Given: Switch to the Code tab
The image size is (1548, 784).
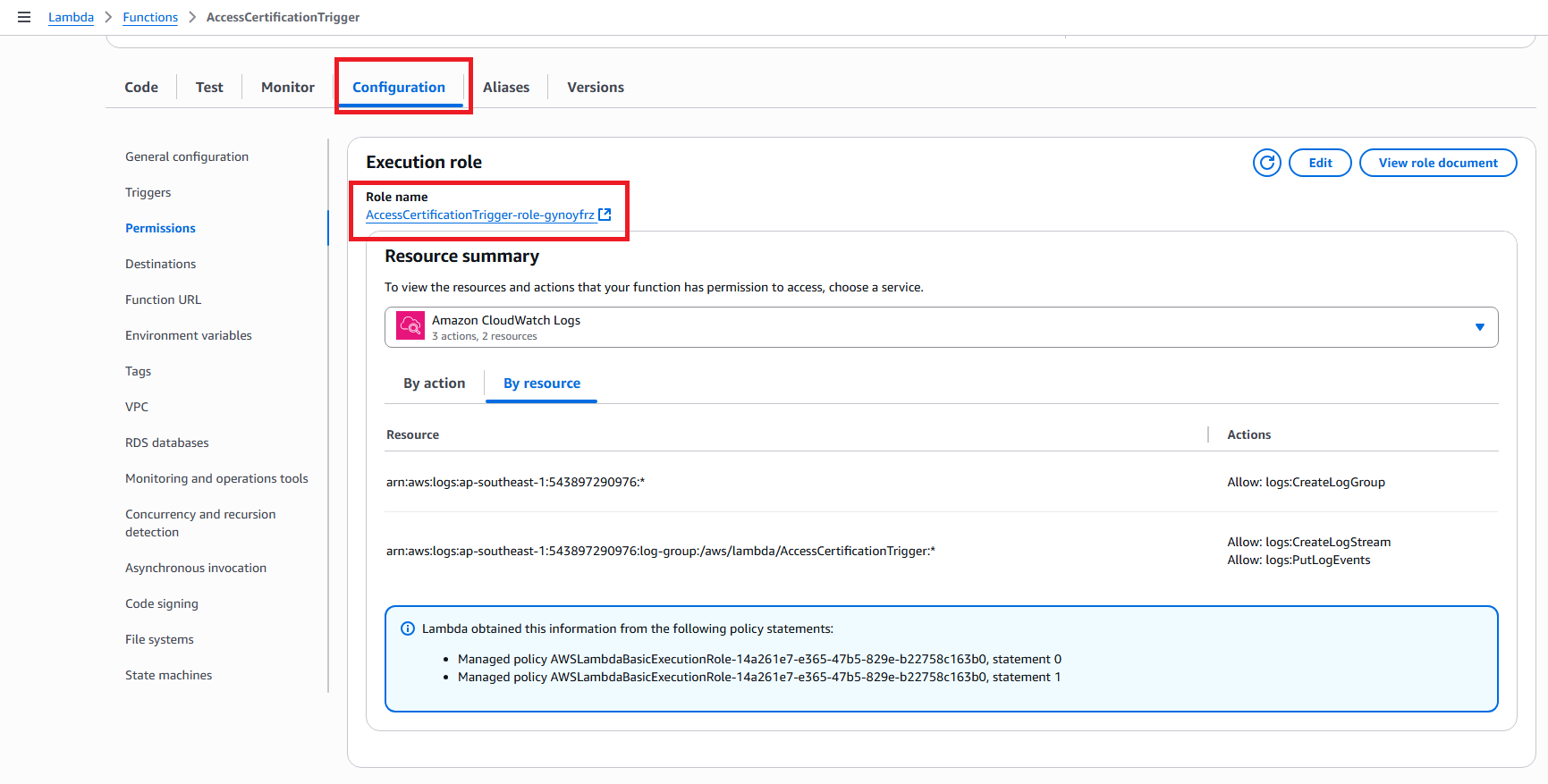Looking at the screenshot, I should tap(141, 87).
